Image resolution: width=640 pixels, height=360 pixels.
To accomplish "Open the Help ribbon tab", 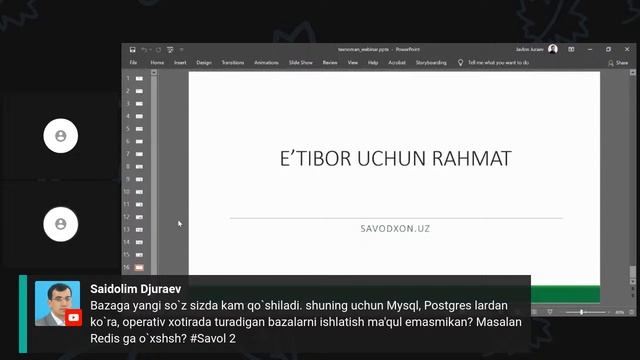I will 373,62.
